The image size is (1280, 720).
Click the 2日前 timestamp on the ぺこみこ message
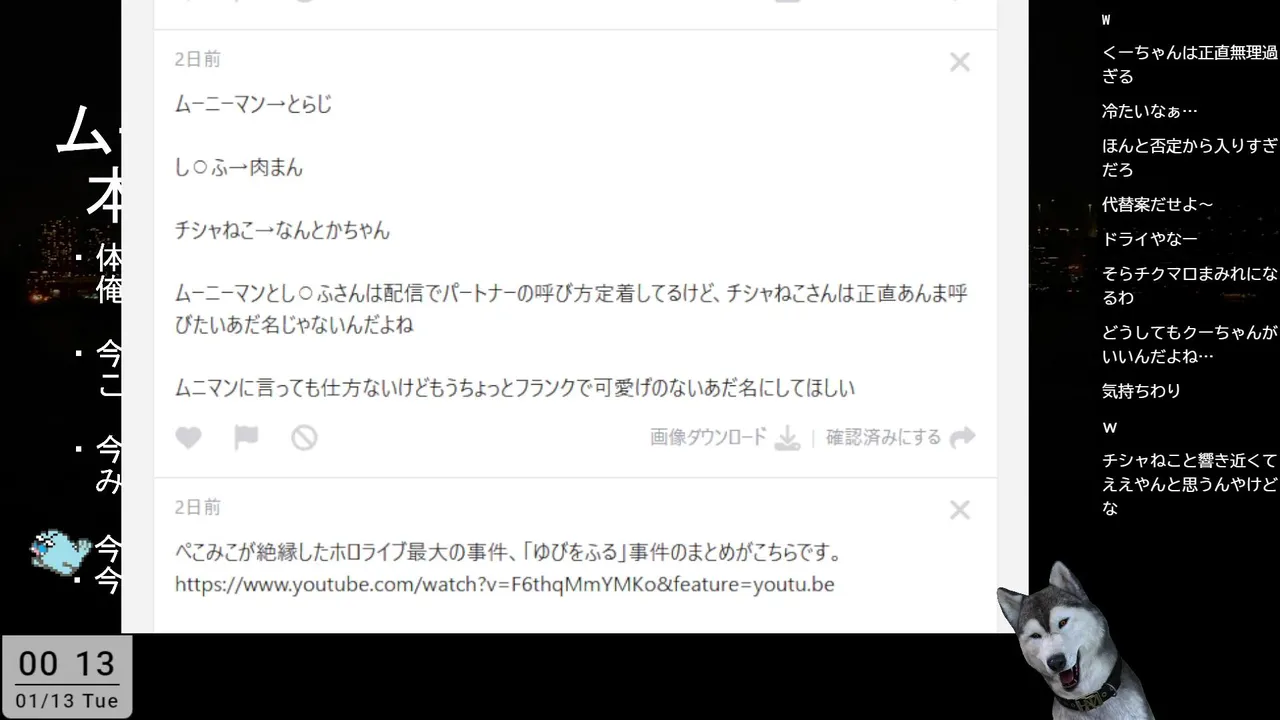[197, 507]
